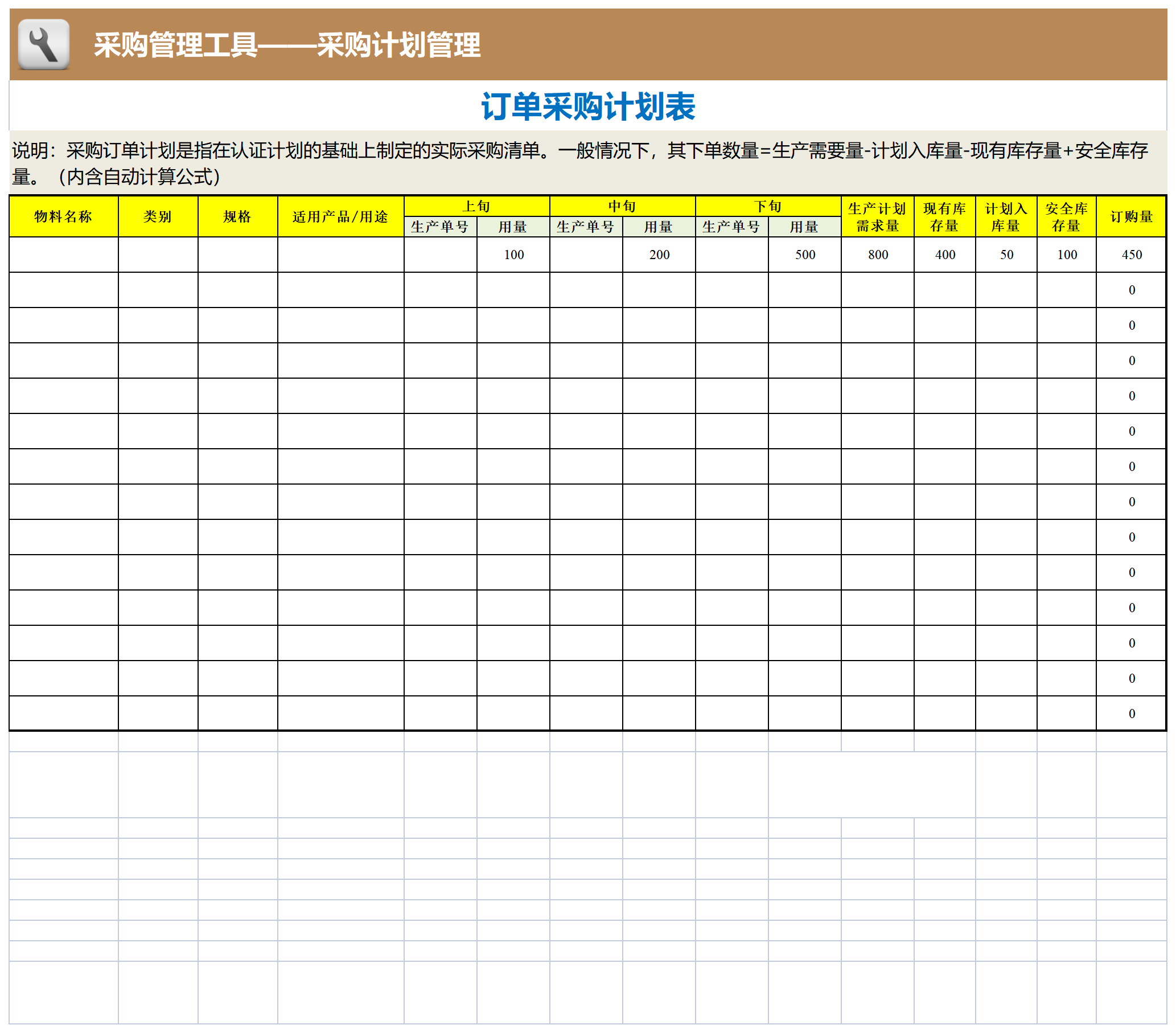Click the 订购量 column header
1176x1033 pixels.
pos(1131,216)
